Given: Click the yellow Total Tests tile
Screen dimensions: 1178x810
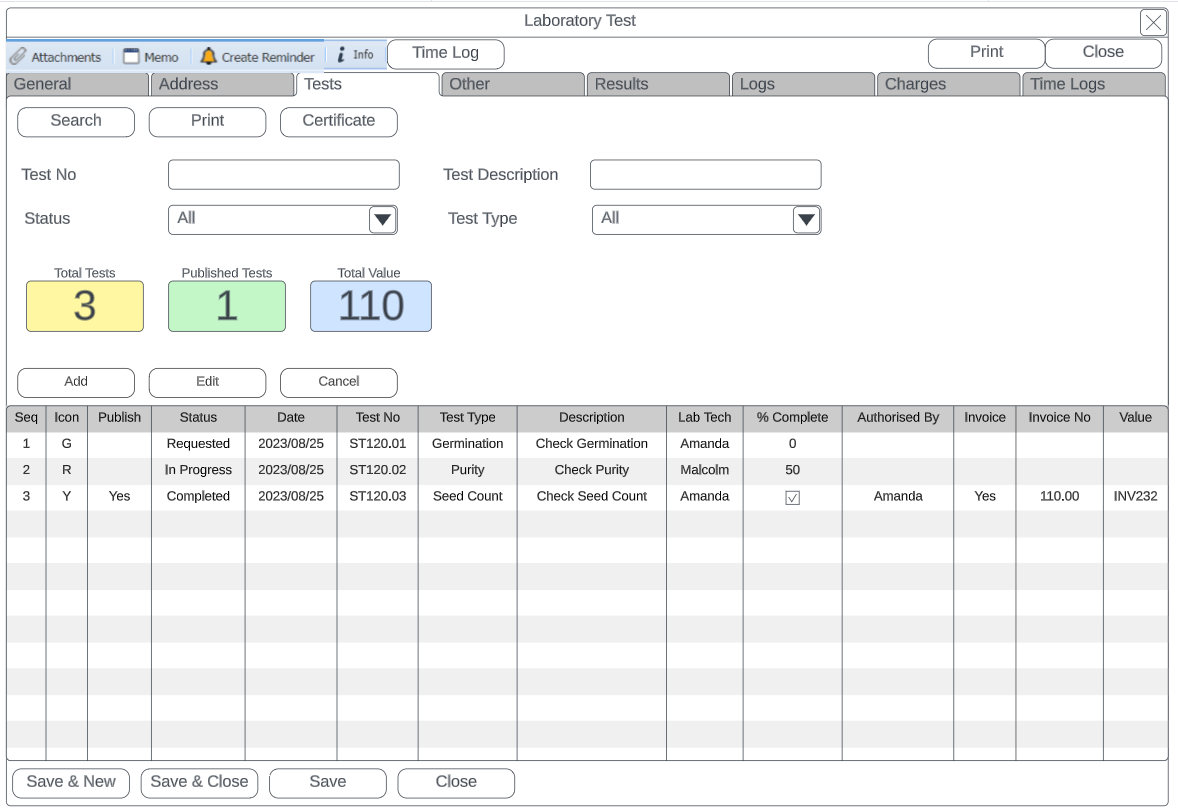Looking at the screenshot, I should coord(85,306).
